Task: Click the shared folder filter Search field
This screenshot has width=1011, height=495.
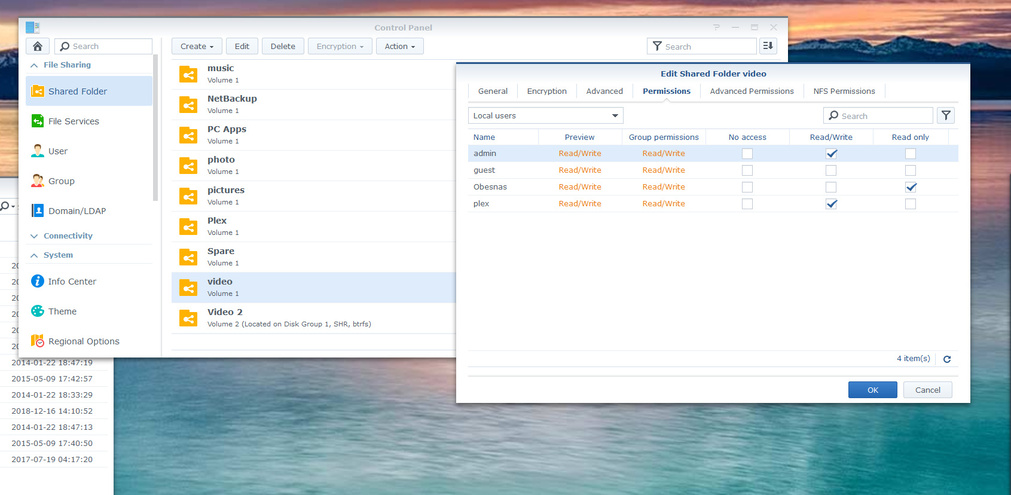Action: click(x=702, y=46)
